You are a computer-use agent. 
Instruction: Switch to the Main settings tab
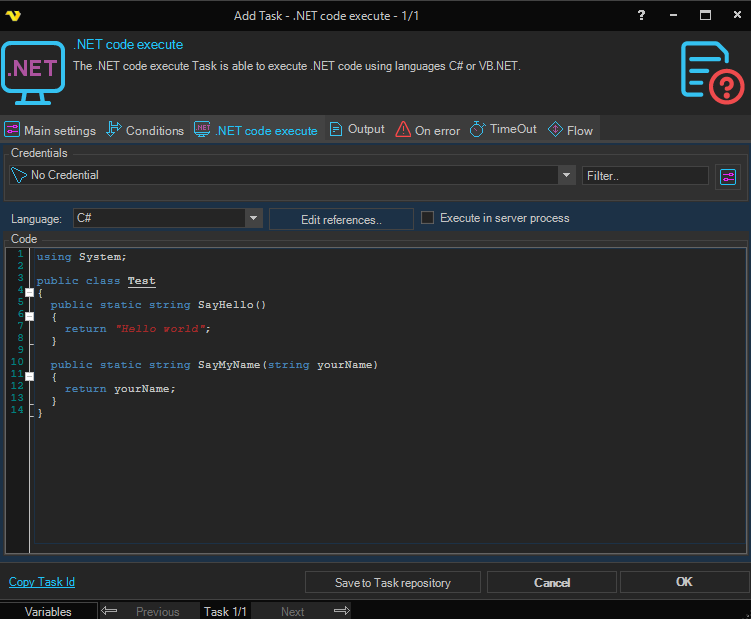(x=50, y=130)
